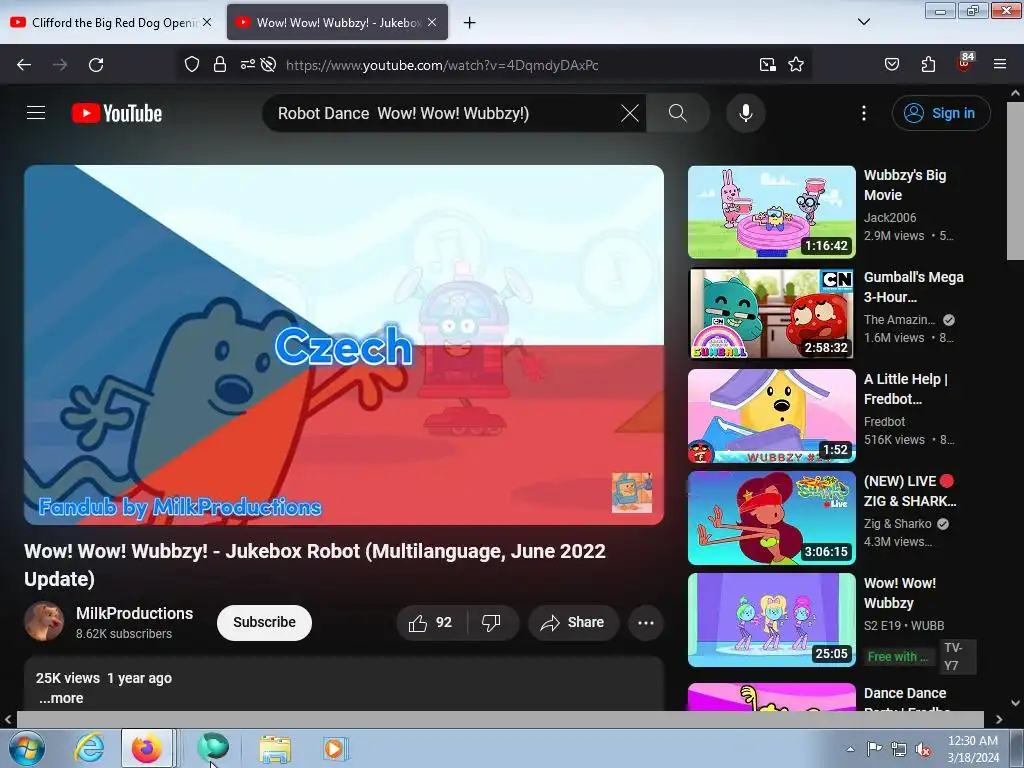Launch picture-in-picture from the address bar icon

767,65
